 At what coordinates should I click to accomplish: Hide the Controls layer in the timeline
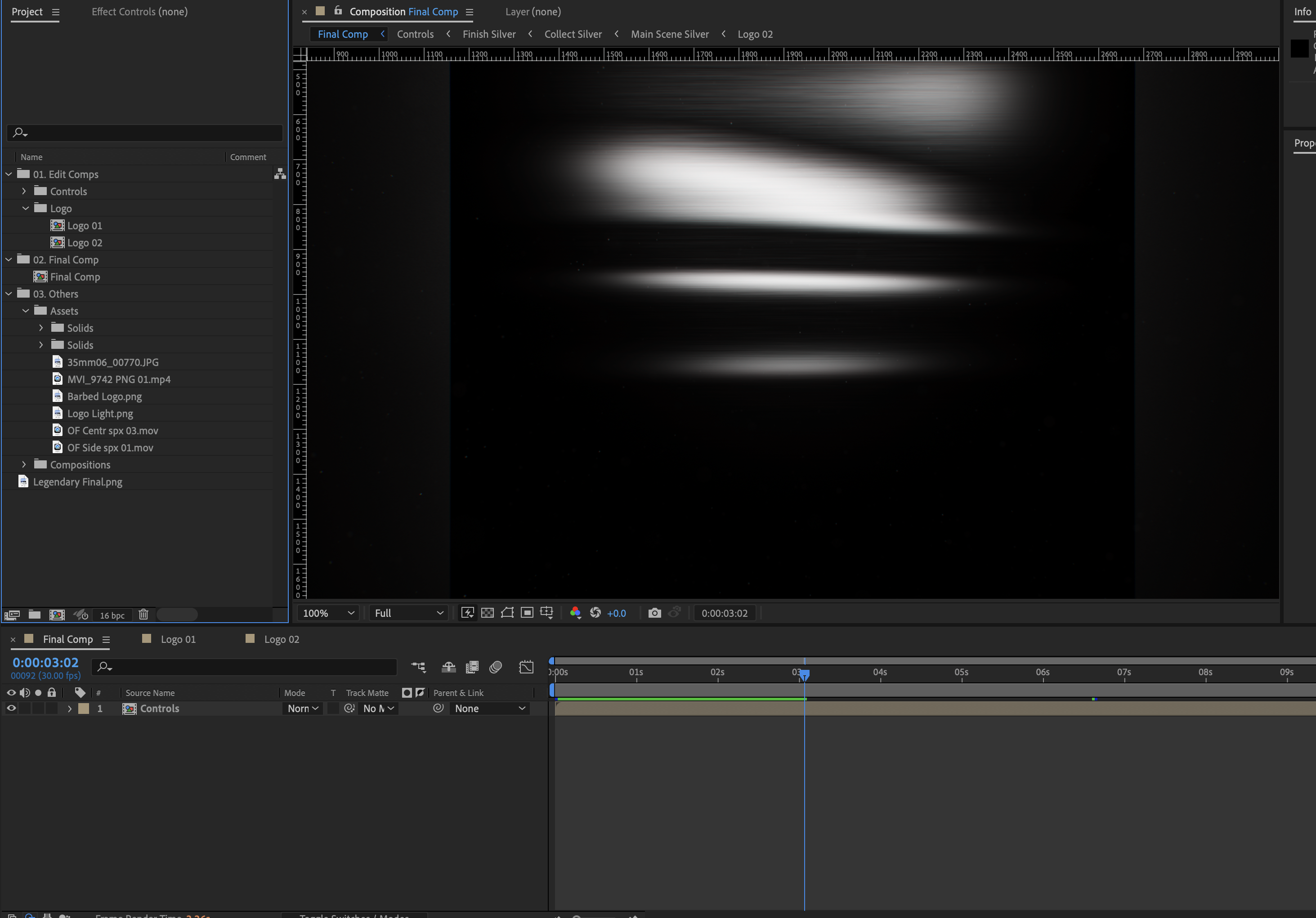pos(10,708)
